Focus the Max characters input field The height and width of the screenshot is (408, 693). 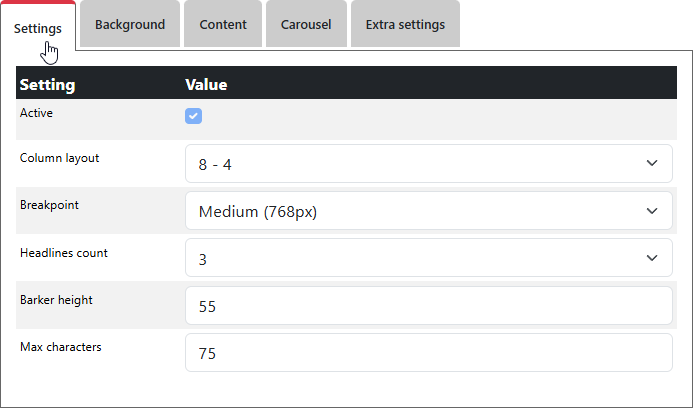click(428, 353)
